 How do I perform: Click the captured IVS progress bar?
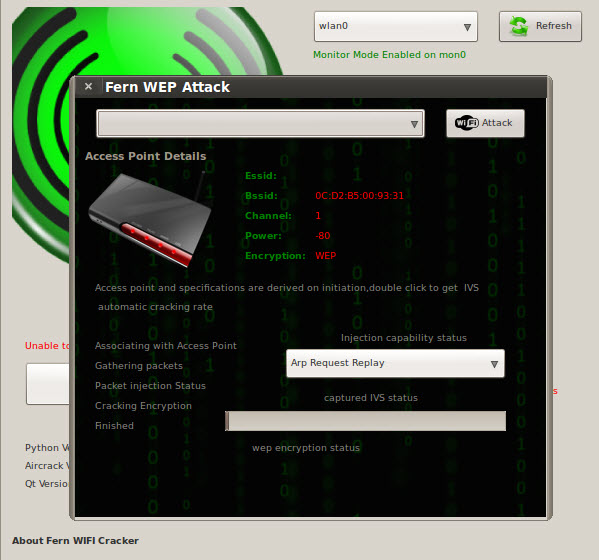click(x=366, y=421)
